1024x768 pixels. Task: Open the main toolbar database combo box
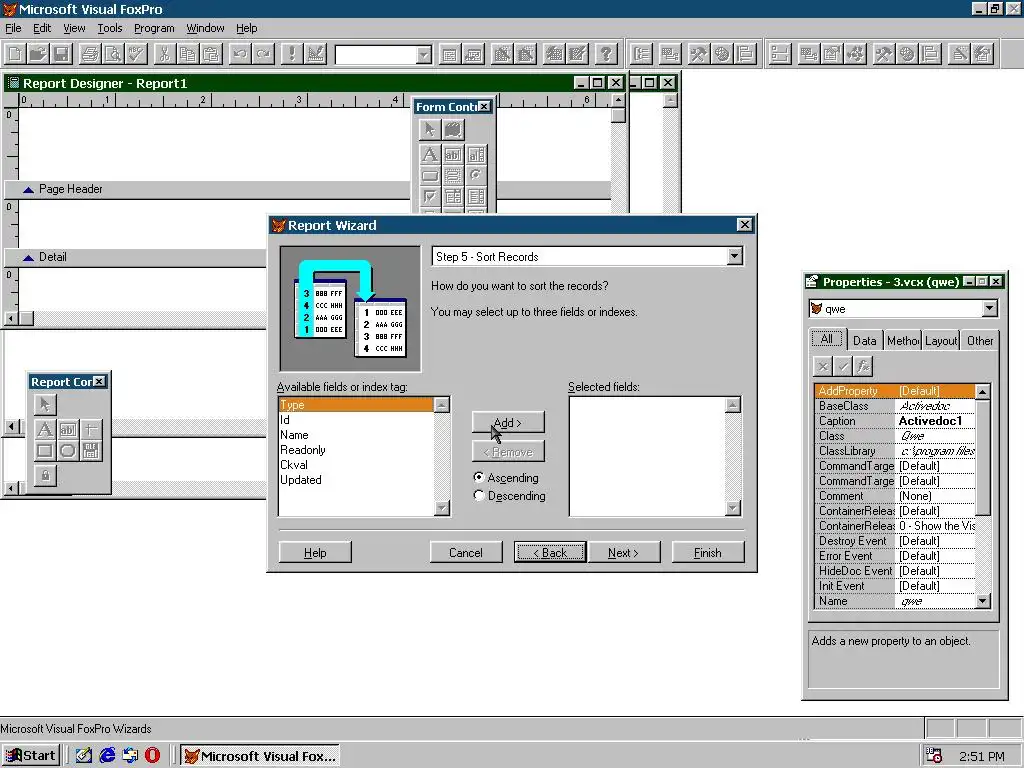pyautogui.click(x=424, y=55)
